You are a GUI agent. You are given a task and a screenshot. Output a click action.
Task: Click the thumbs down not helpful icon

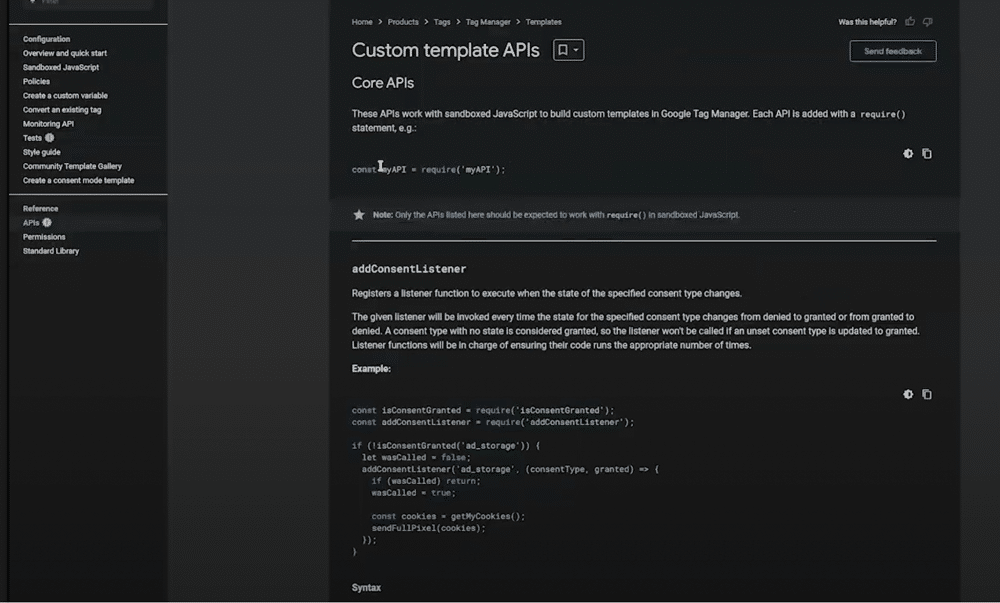click(x=928, y=22)
